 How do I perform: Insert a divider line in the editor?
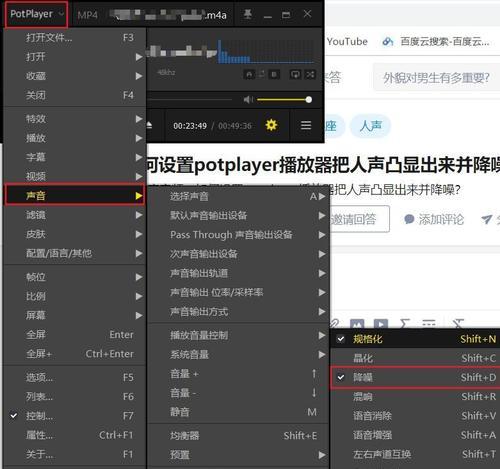pyautogui.click(x=429, y=323)
